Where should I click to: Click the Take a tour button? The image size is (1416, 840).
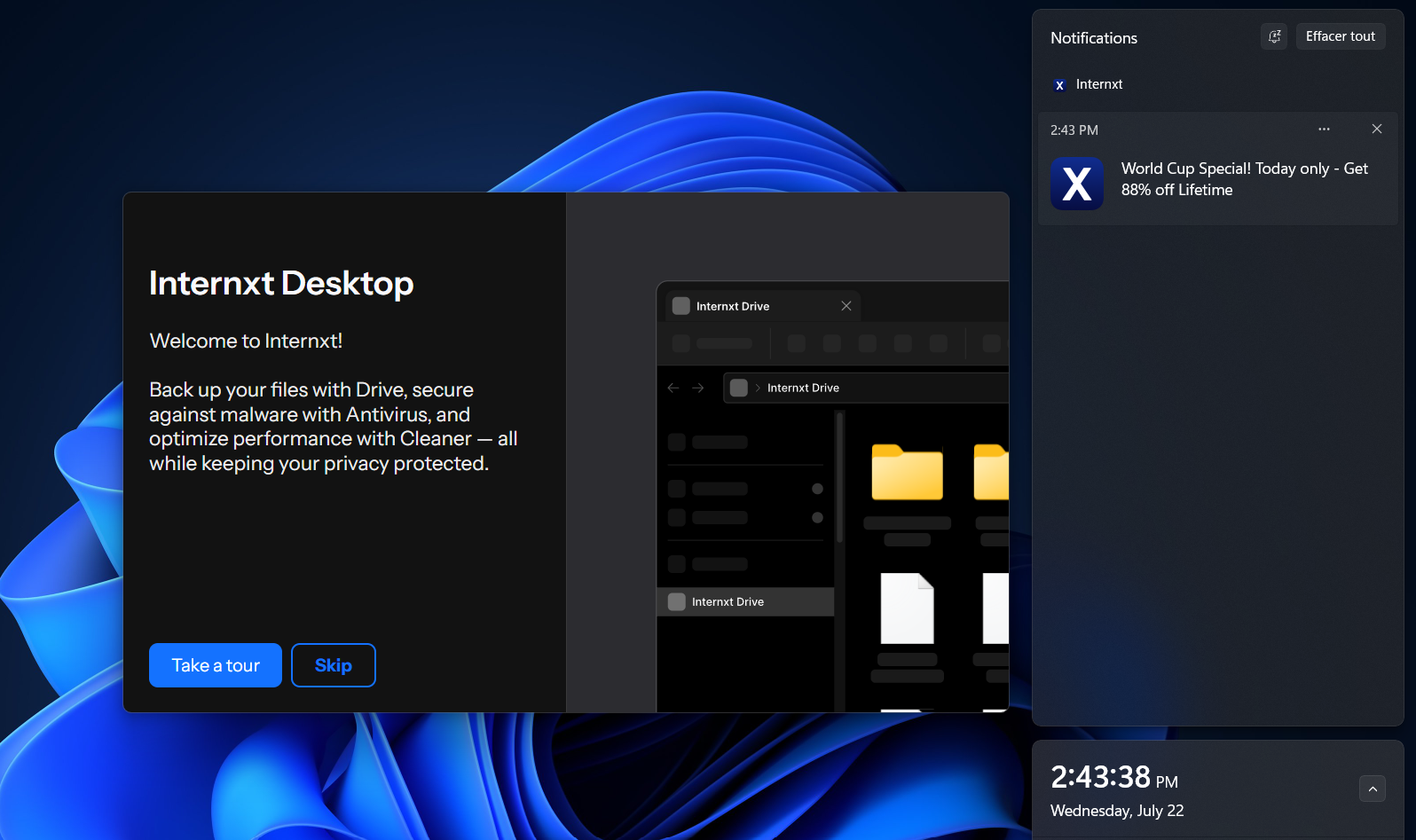(216, 665)
